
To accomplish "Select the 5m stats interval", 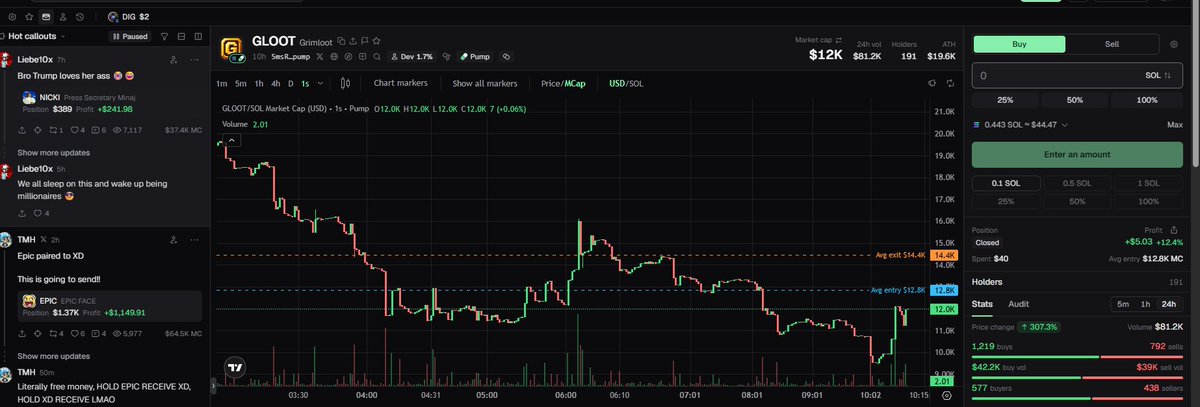I will coord(1123,303).
